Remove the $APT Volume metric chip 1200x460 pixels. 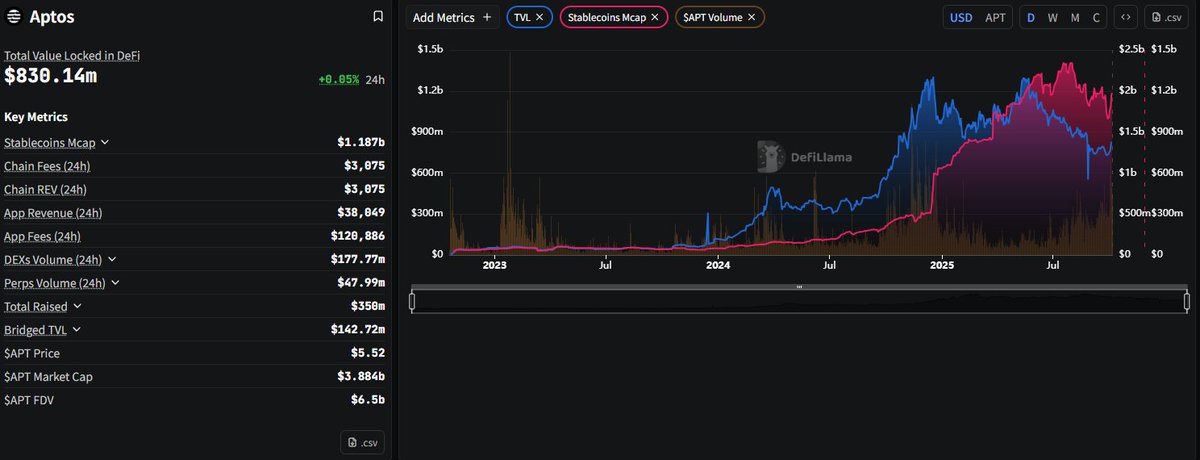(x=752, y=17)
